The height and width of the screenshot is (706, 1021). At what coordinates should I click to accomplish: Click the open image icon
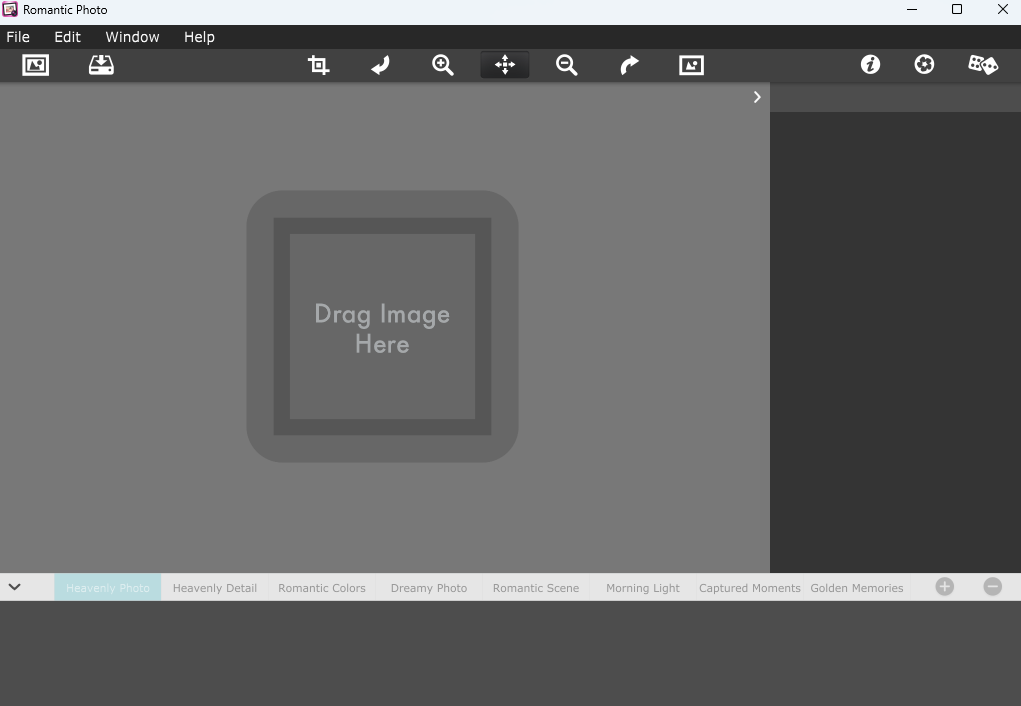35,65
